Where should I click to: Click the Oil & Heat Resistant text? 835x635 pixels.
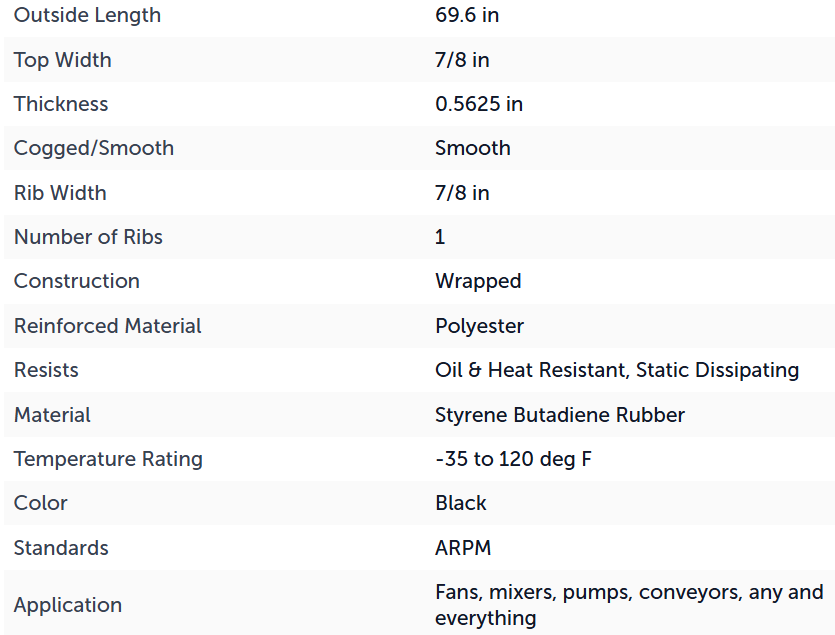pos(531,370)
